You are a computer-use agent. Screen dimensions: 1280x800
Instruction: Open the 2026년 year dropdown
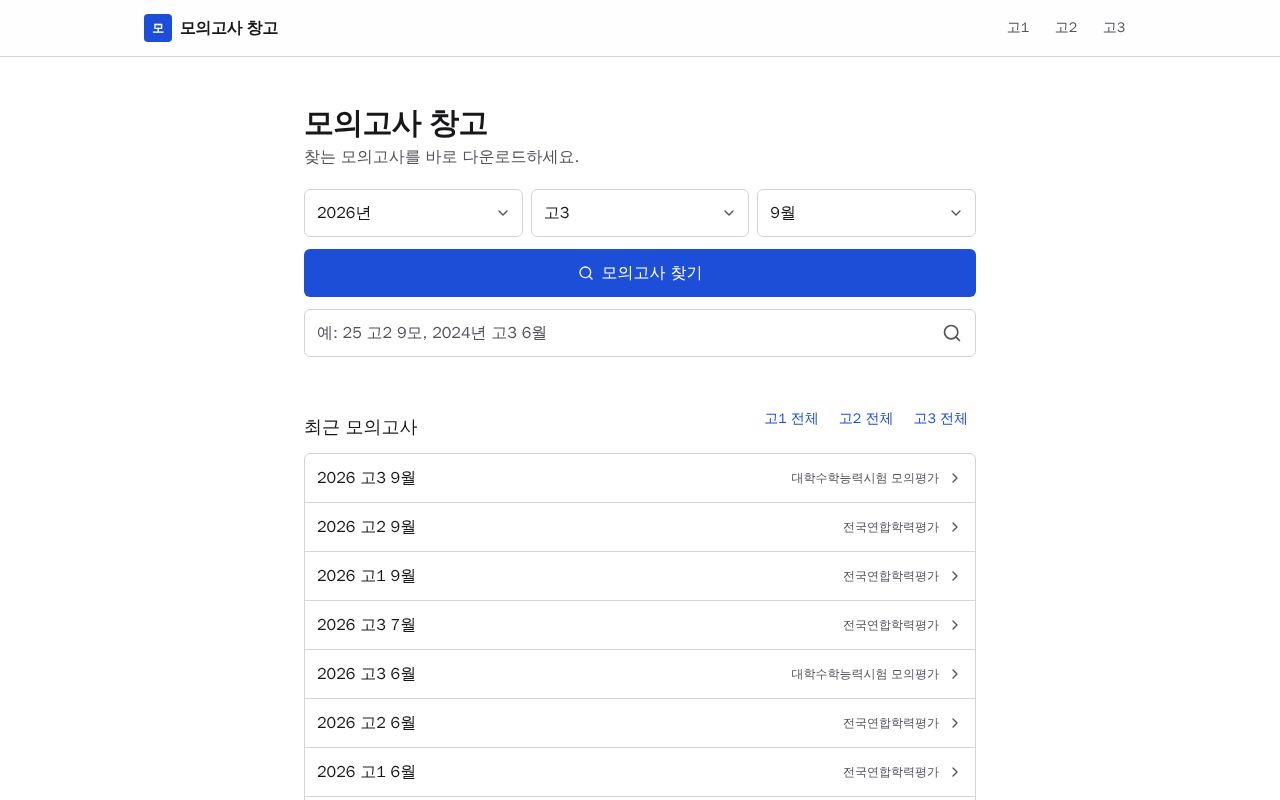(413, 213)
